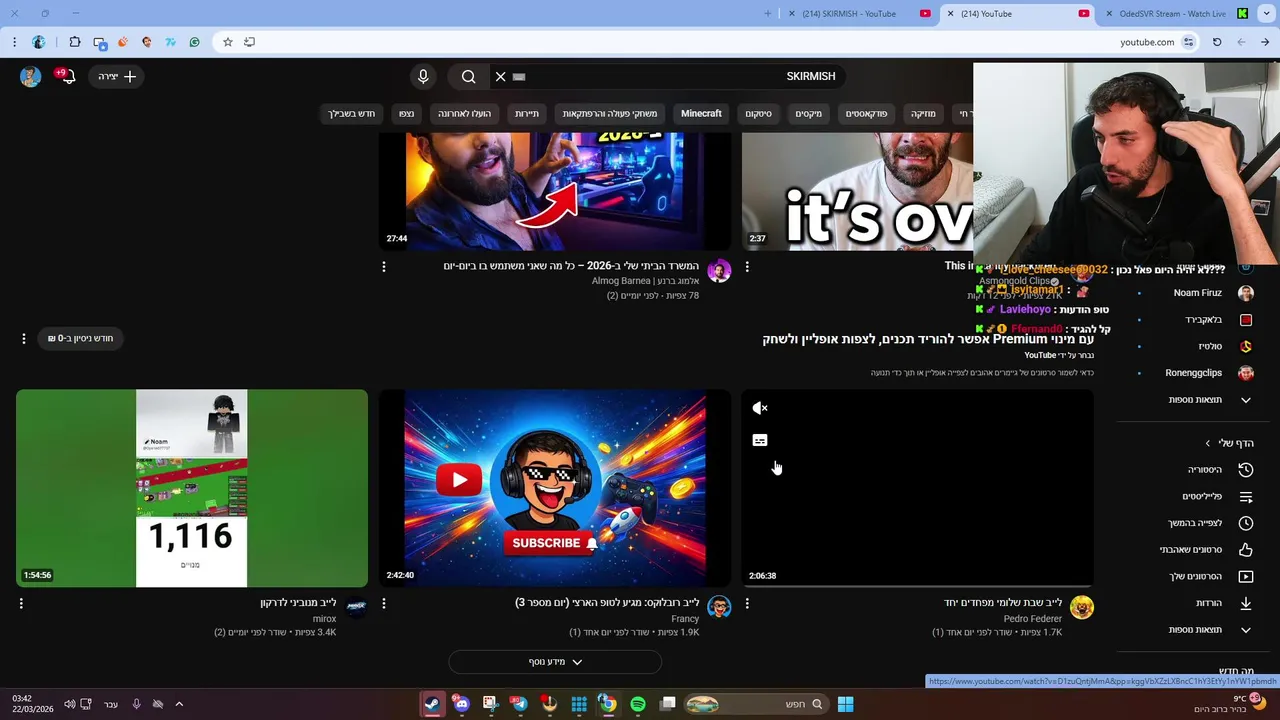The width and height of the screenshot is (1280, 720).
Task: Expand the My page section header
Action: pos(1230,443)
